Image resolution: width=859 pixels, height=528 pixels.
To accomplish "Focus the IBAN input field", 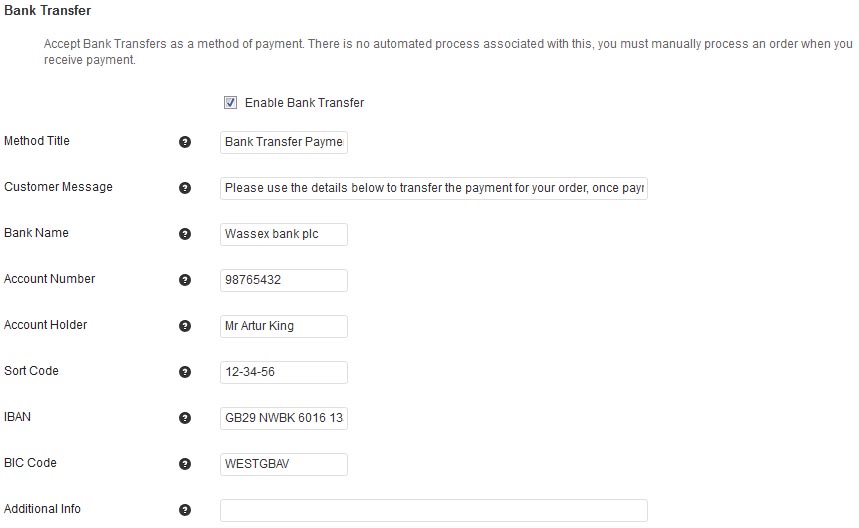I will 284,418.
